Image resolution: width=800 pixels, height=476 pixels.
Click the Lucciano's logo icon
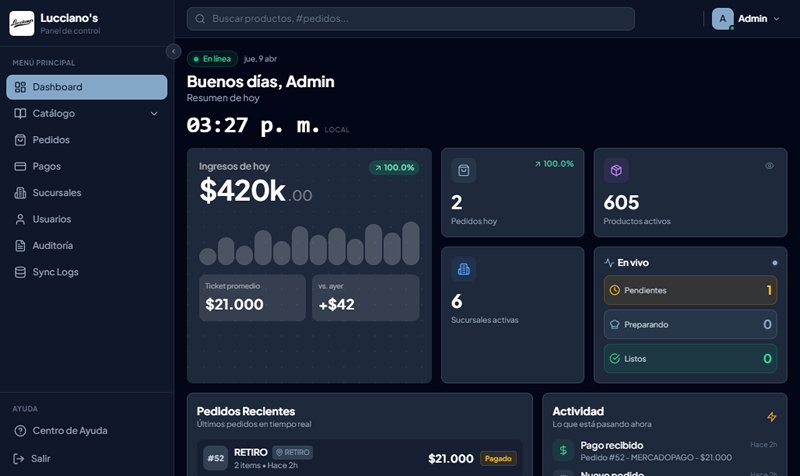pyautogui.click(x=22, y=22)
